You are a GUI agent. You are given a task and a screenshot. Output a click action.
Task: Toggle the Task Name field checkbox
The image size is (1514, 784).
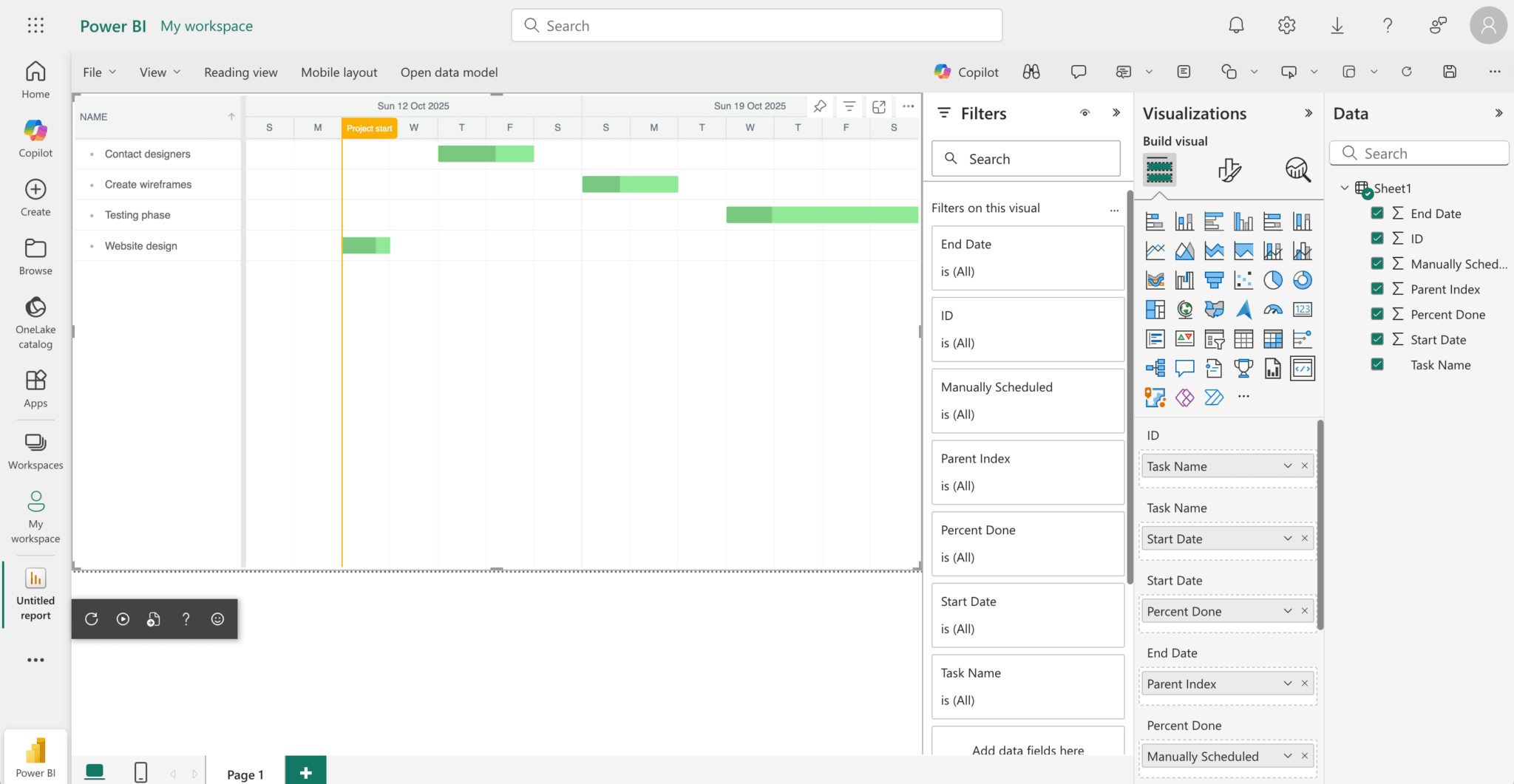[x=1377, y=364]
